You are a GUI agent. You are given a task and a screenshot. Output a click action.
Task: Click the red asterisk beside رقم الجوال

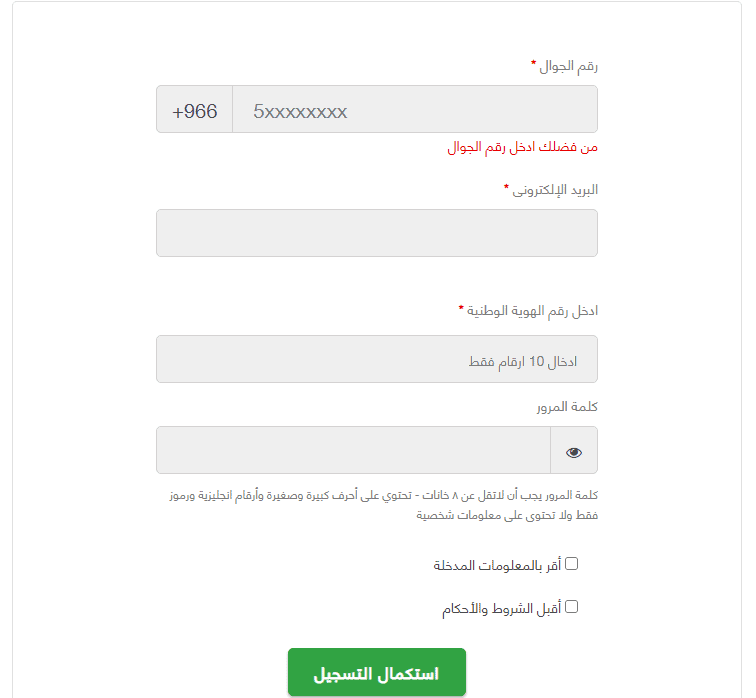533,63
